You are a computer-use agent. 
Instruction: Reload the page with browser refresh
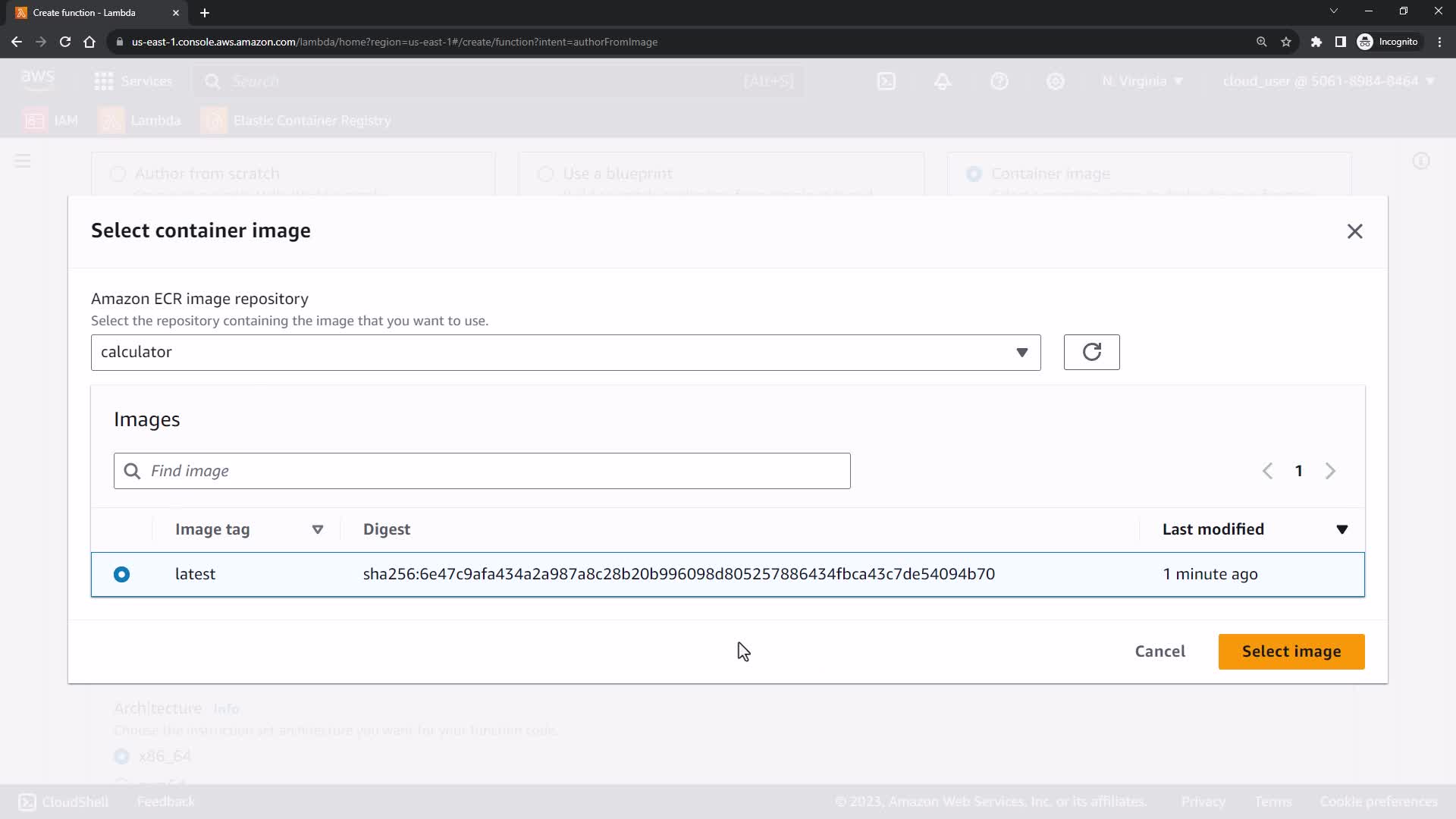click(x=65, y=42)
